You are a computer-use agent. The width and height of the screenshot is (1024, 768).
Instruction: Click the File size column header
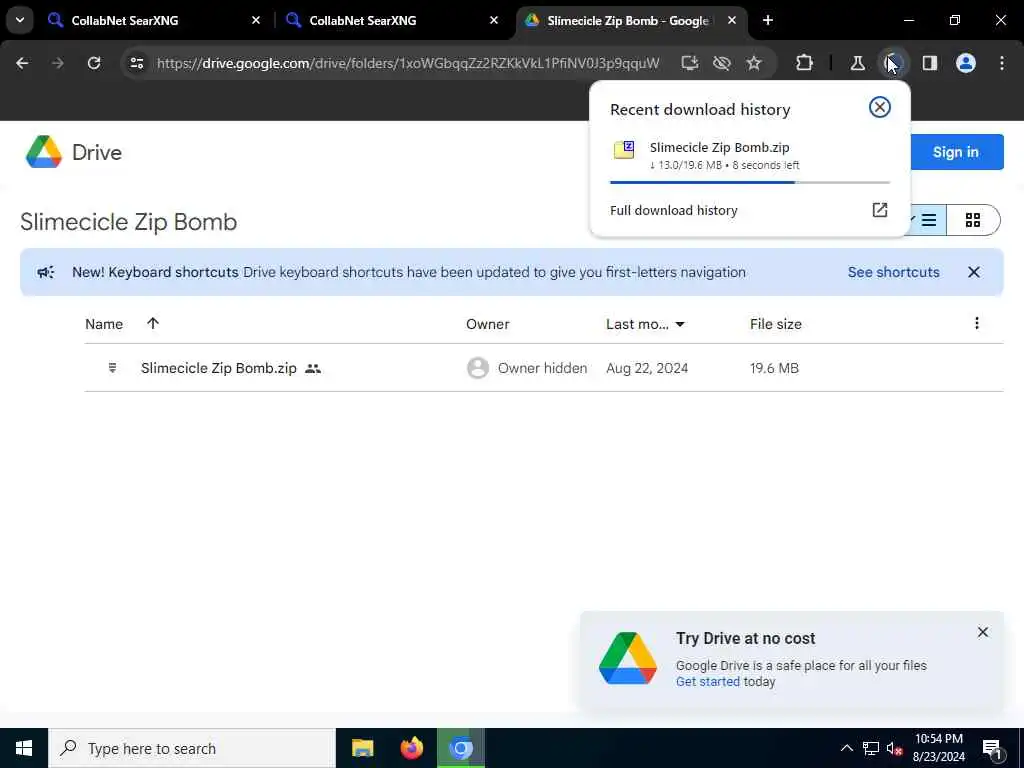(775, 324)
